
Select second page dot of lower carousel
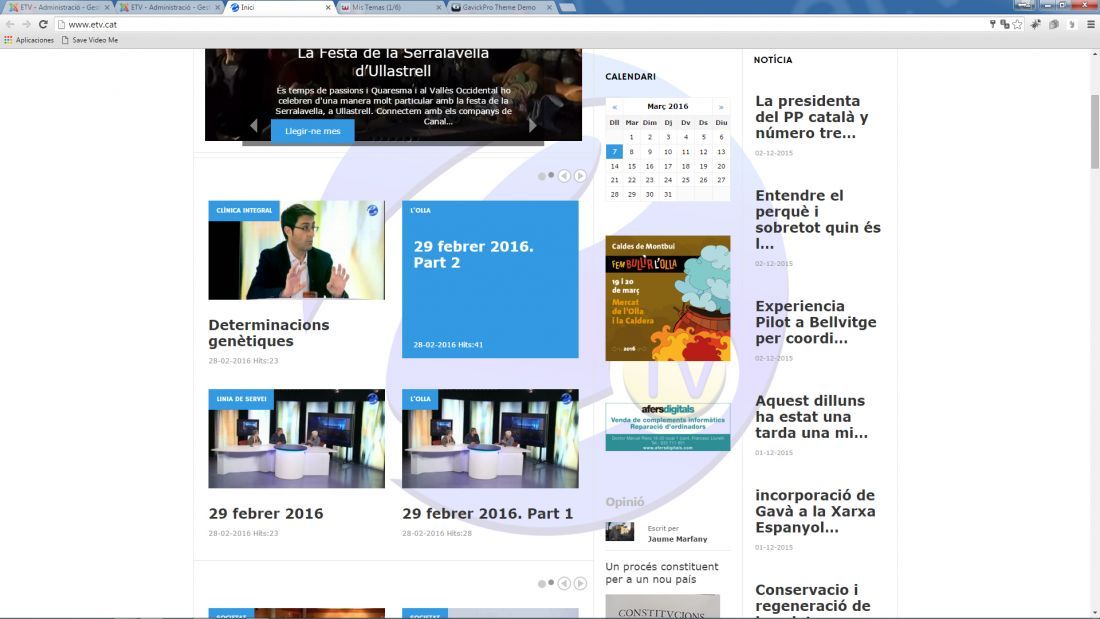pyautogui.click(x=551, y=583)
